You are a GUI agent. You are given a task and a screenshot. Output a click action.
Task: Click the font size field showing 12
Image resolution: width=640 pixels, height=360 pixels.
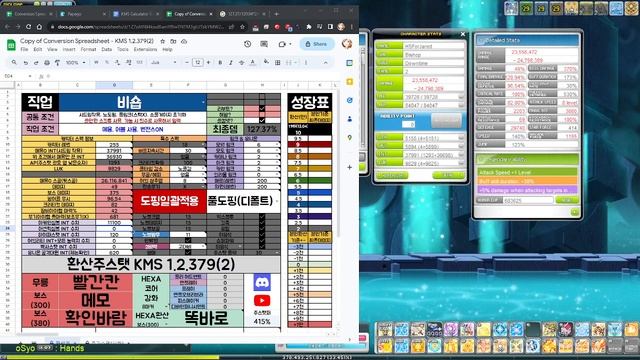point(198,62)
